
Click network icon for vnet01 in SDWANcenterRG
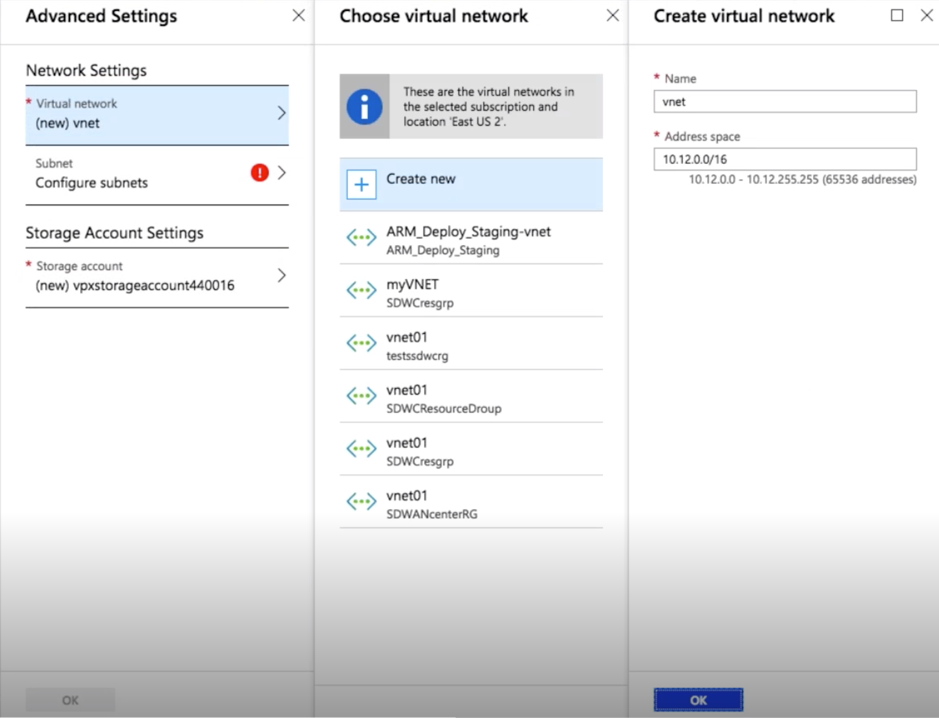361,501
